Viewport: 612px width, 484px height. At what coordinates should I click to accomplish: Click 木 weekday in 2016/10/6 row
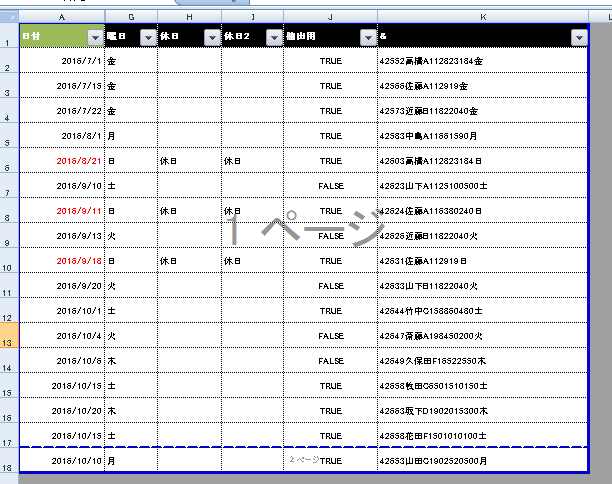tap(131, 360)
